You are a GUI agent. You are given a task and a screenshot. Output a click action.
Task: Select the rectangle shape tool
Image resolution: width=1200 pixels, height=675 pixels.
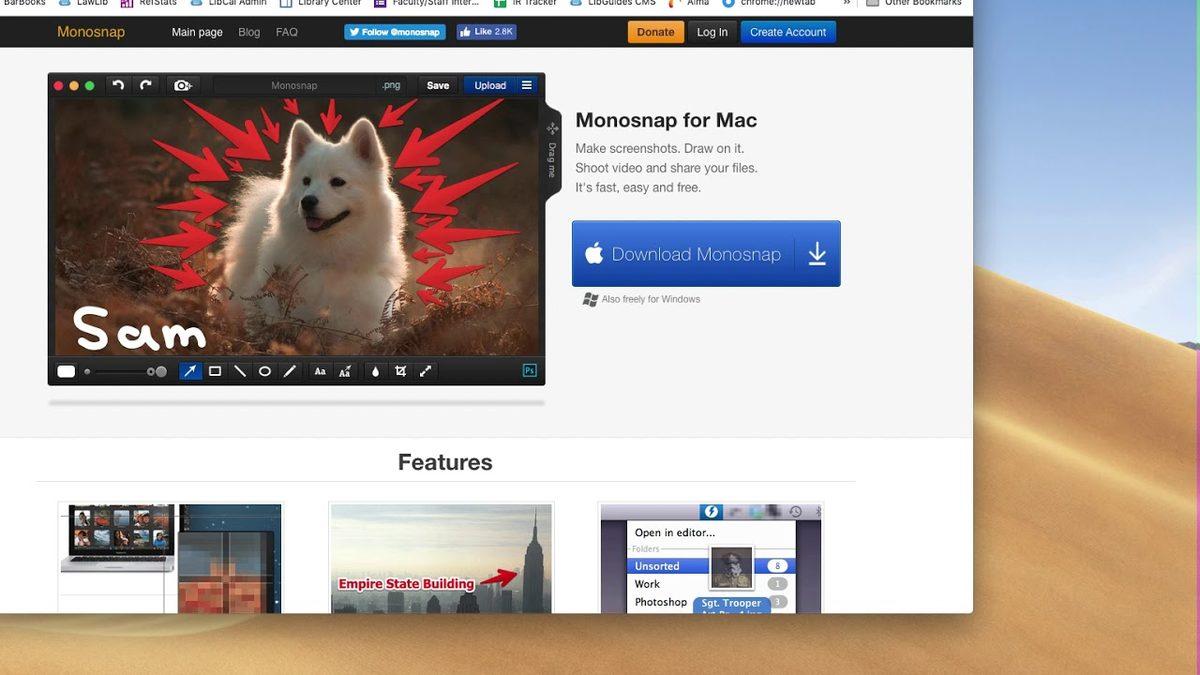pos(215,371)
